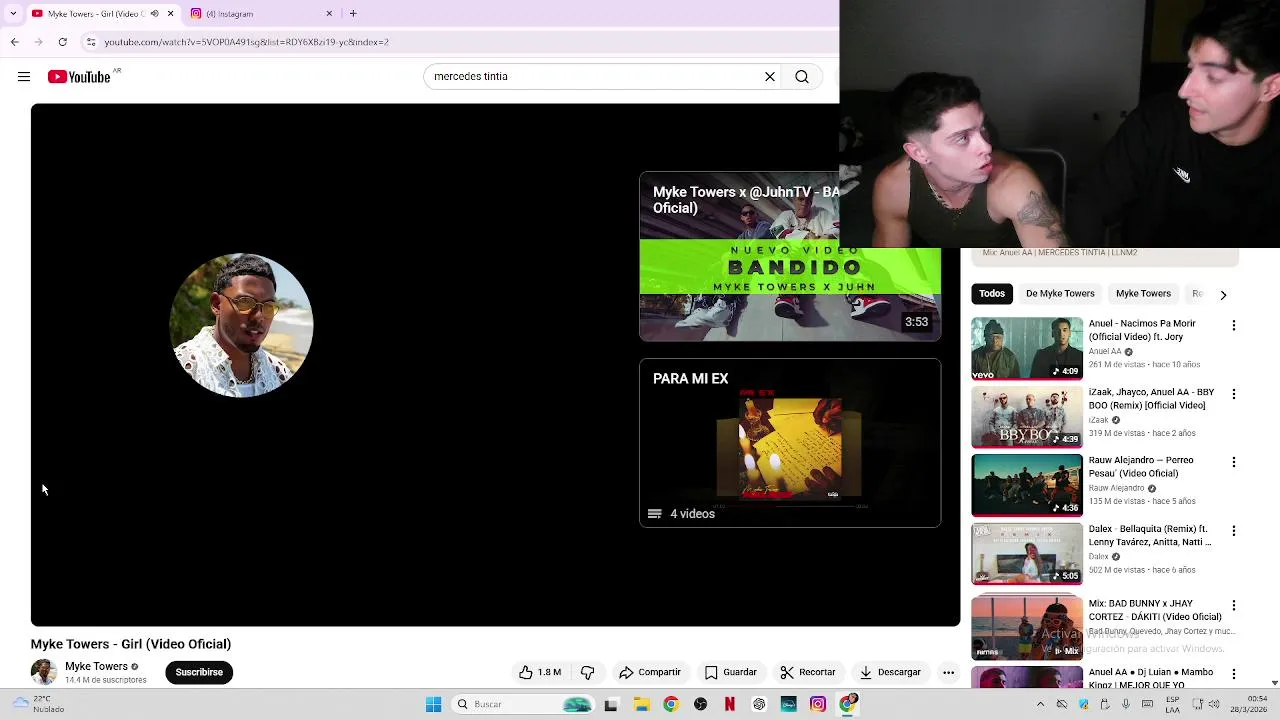Open the OBS taskbar icon
Viewport: 1280px width, 720px height.
coord(700,704)
